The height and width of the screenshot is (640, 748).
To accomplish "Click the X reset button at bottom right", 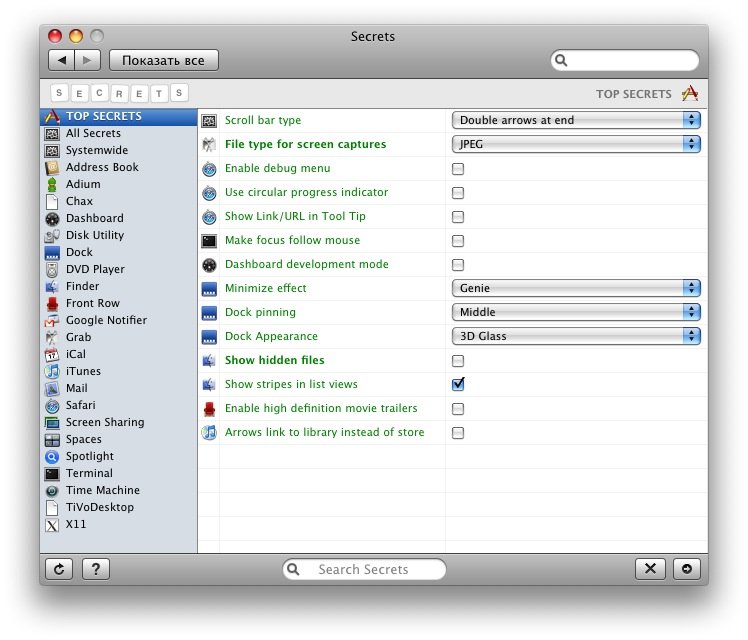I will pos(650,568).
